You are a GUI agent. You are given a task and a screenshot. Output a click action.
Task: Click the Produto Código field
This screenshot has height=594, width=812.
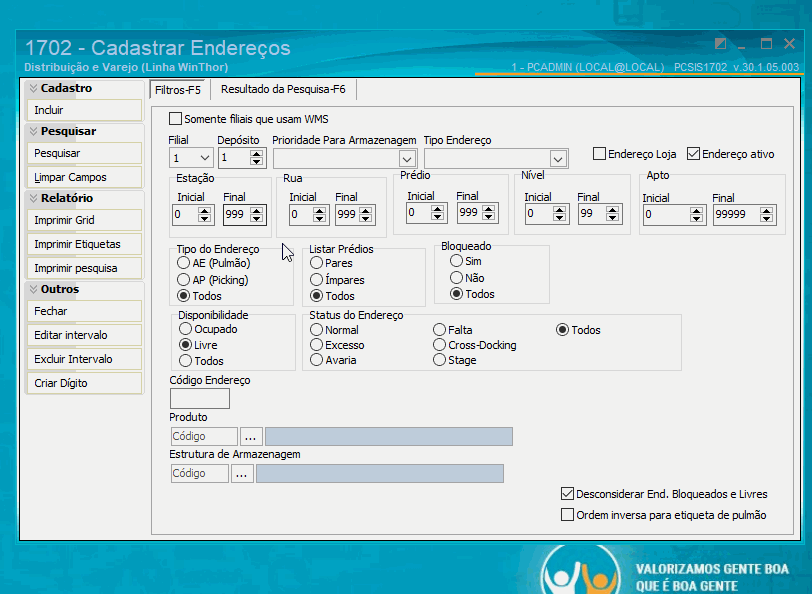204,437
